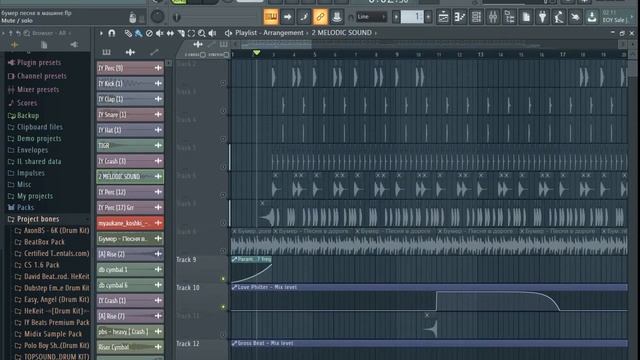Click next pattern arrow beside pattern number

click(428, 17)
